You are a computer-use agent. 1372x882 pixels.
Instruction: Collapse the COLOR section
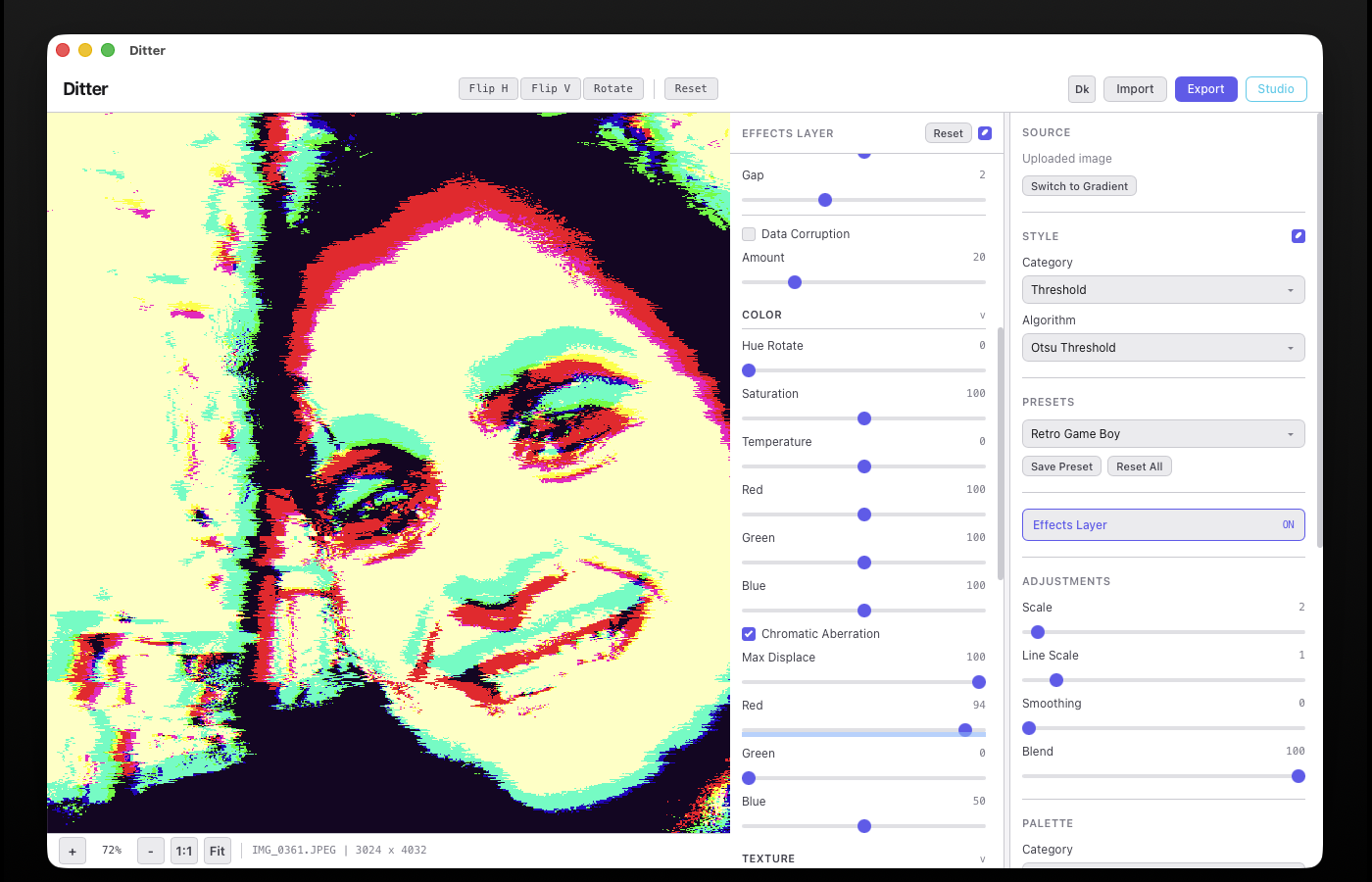(982, 316)
